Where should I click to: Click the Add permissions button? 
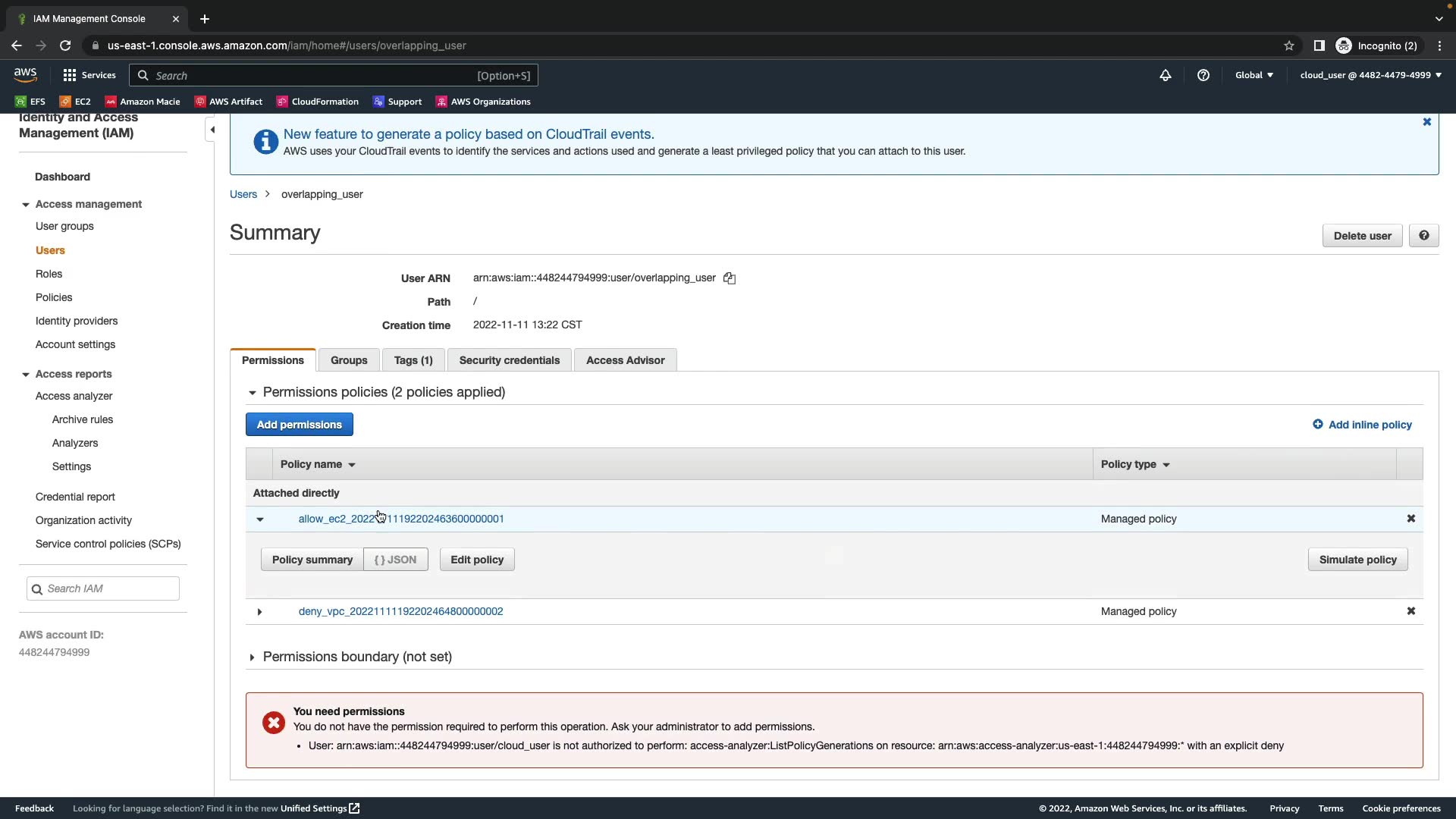pos(299,425)
